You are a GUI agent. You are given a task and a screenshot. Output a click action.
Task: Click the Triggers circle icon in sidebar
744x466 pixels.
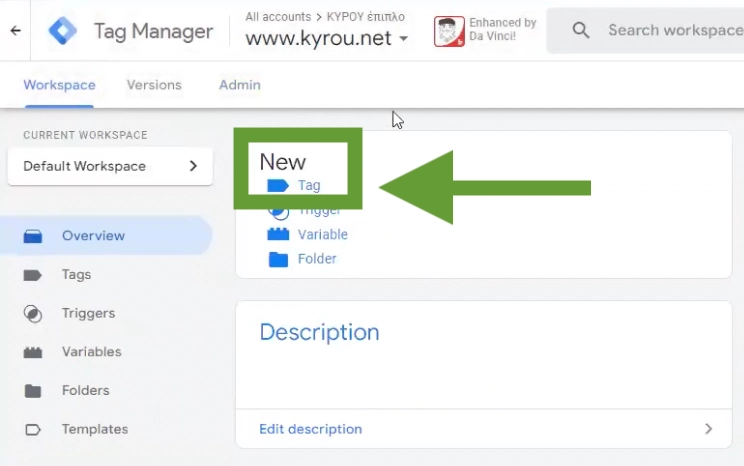[33, 314]
